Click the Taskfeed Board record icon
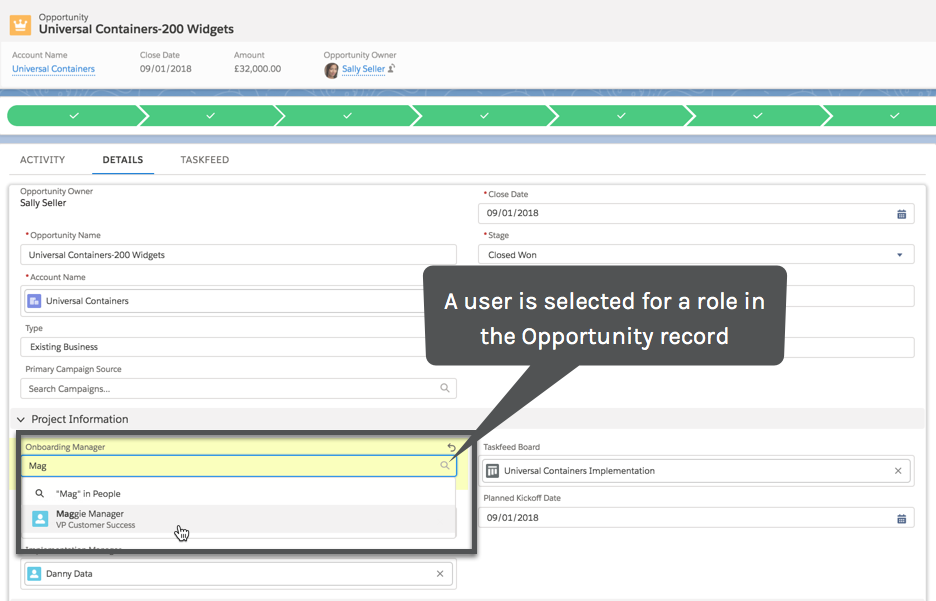Viewport: 936px width, 601px height. click(492, 471)
